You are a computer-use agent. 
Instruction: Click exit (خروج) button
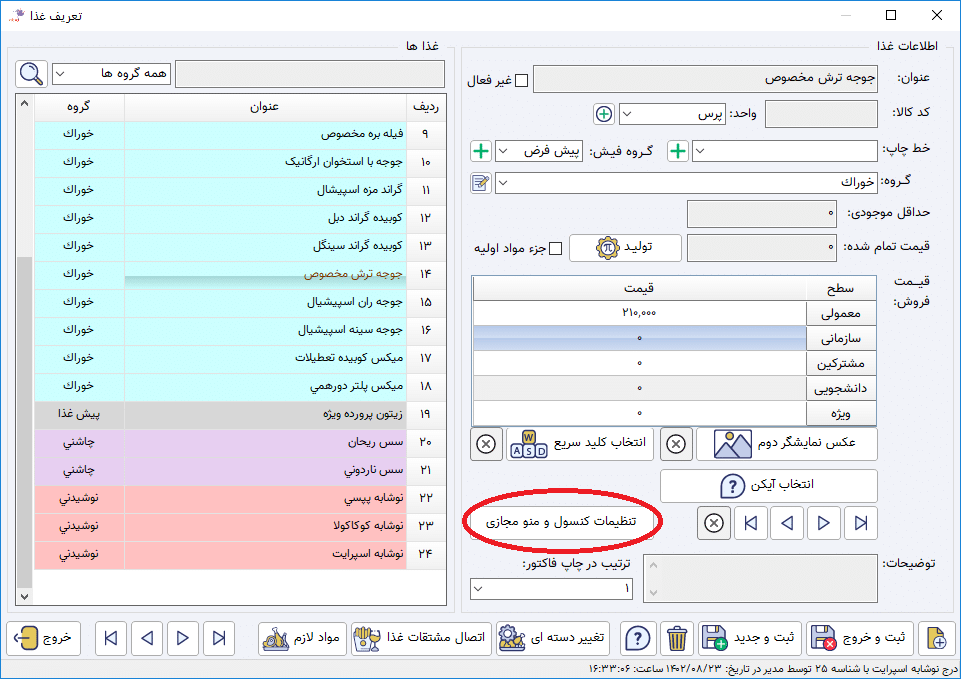44,639
